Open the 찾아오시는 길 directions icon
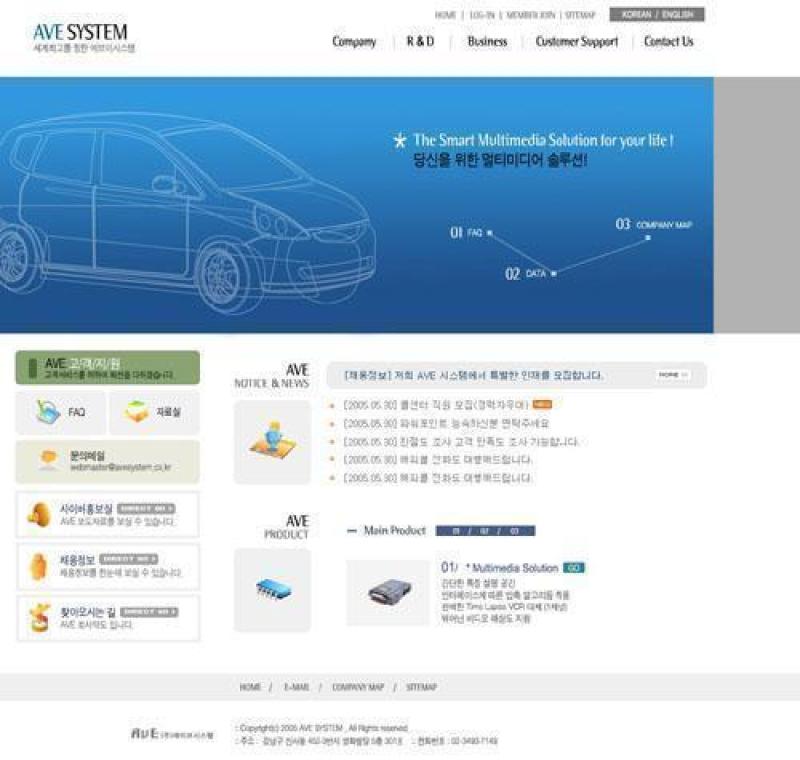 click(39, 617)
